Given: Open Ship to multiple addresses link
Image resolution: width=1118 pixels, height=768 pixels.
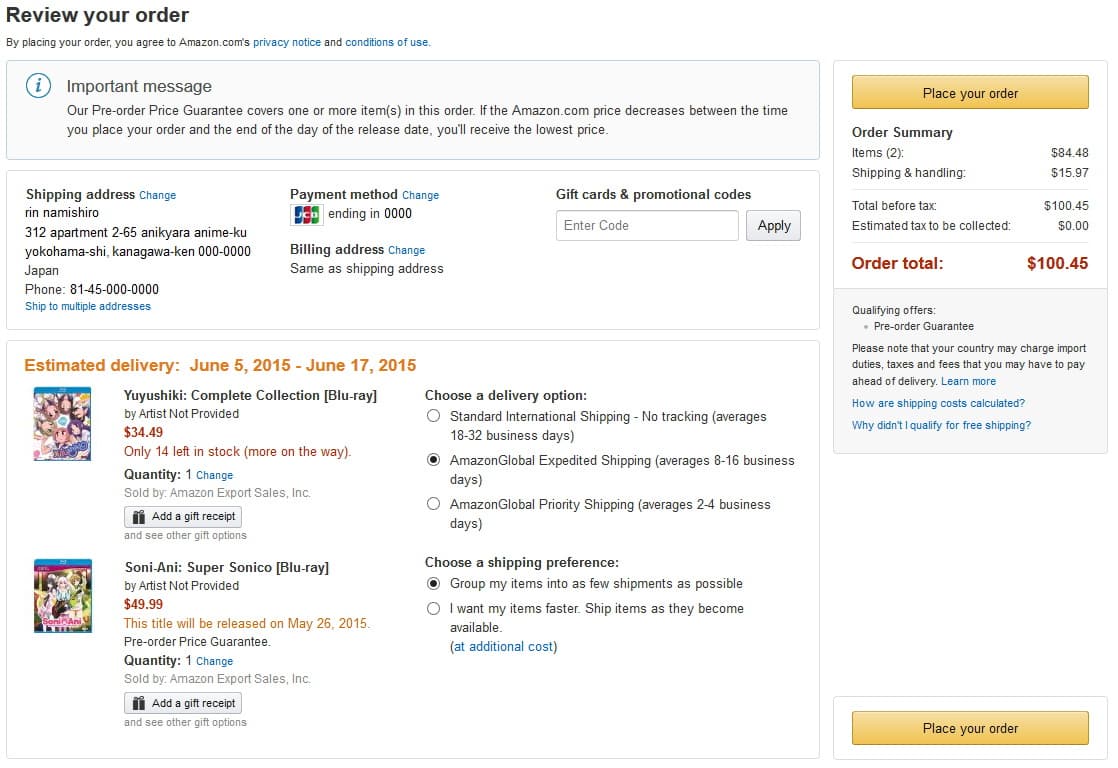Looking at the screenshot, I should coord(88,307).
